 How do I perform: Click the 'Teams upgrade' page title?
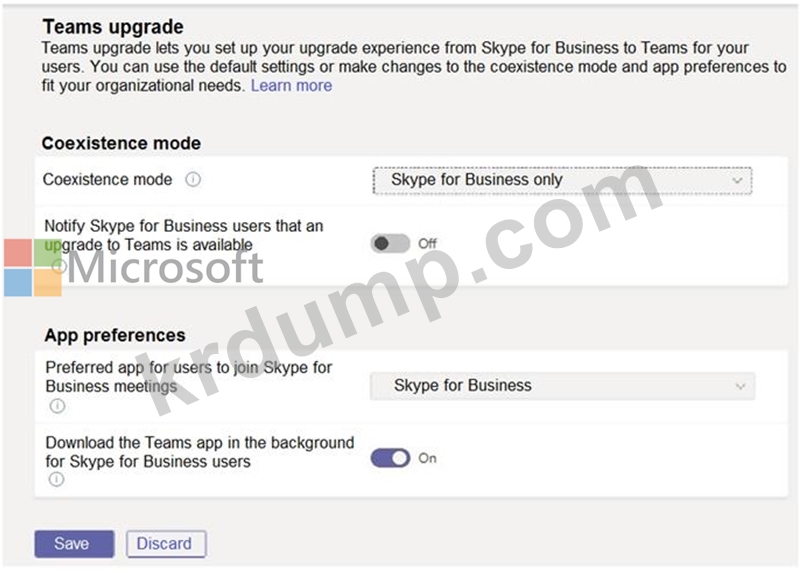click(x=112, y=27)
